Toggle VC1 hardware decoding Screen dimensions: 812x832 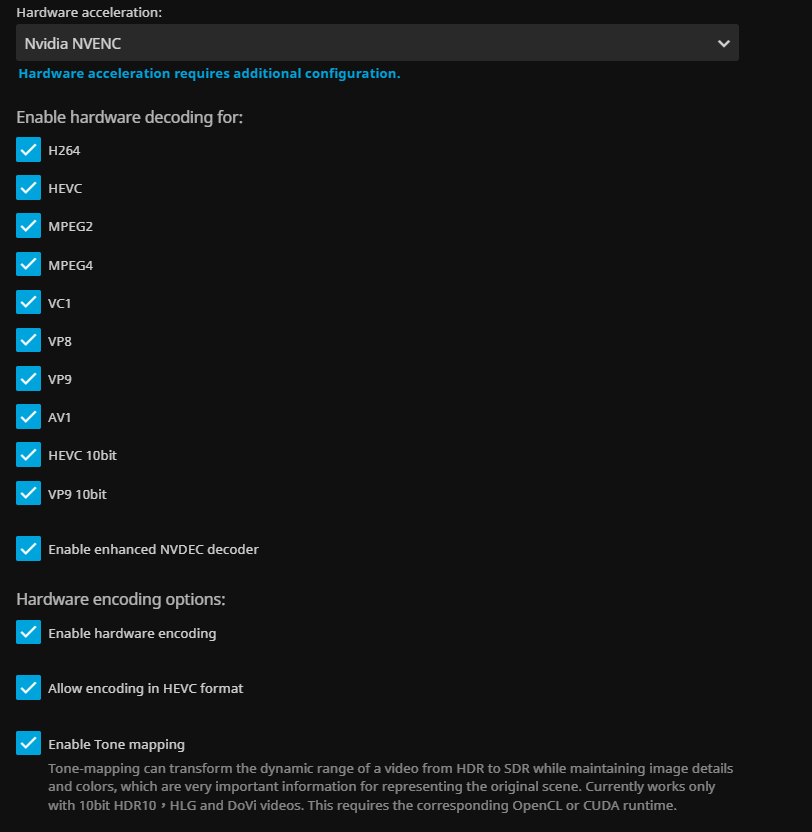tap(29, 303)
